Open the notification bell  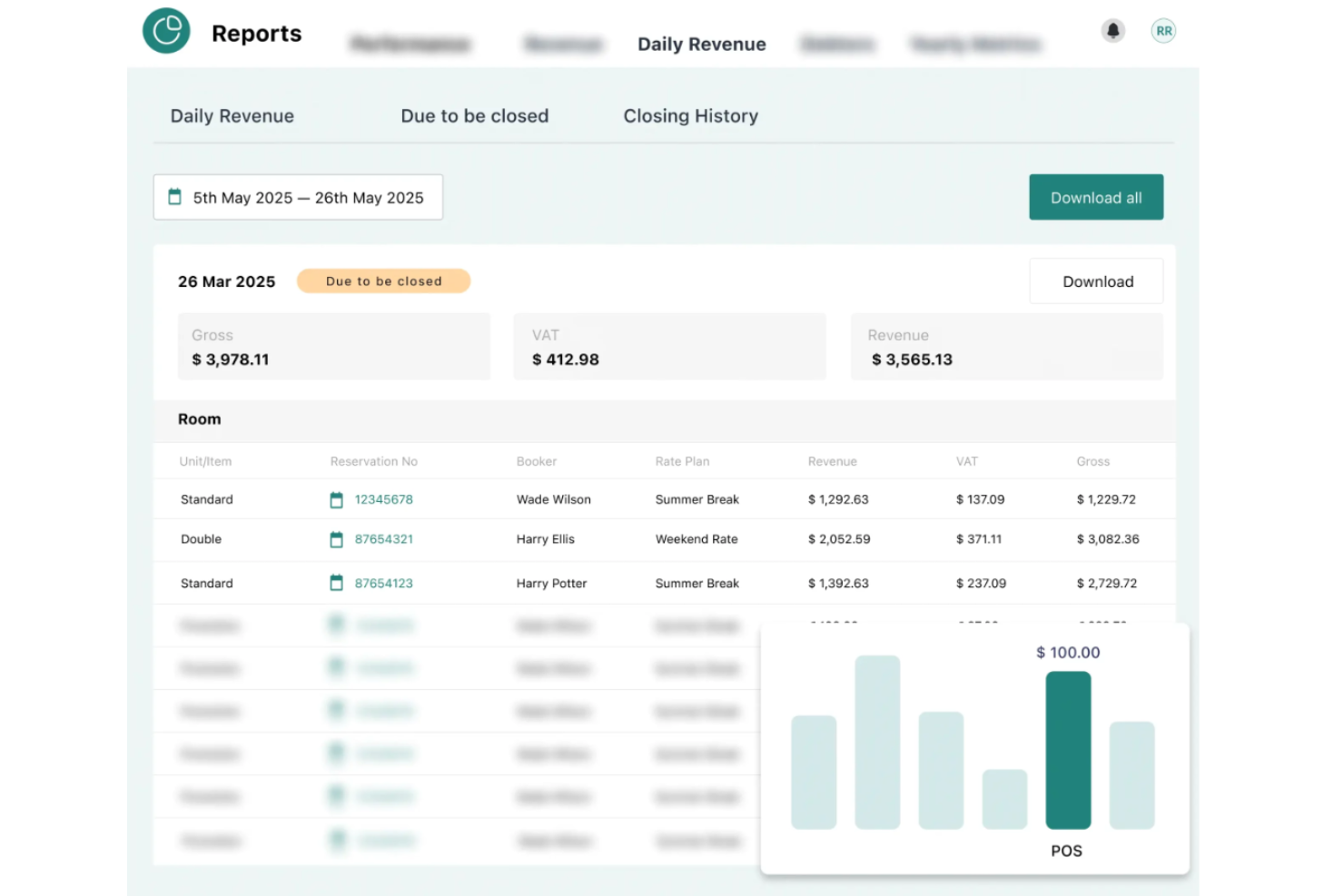point(1112,30)
